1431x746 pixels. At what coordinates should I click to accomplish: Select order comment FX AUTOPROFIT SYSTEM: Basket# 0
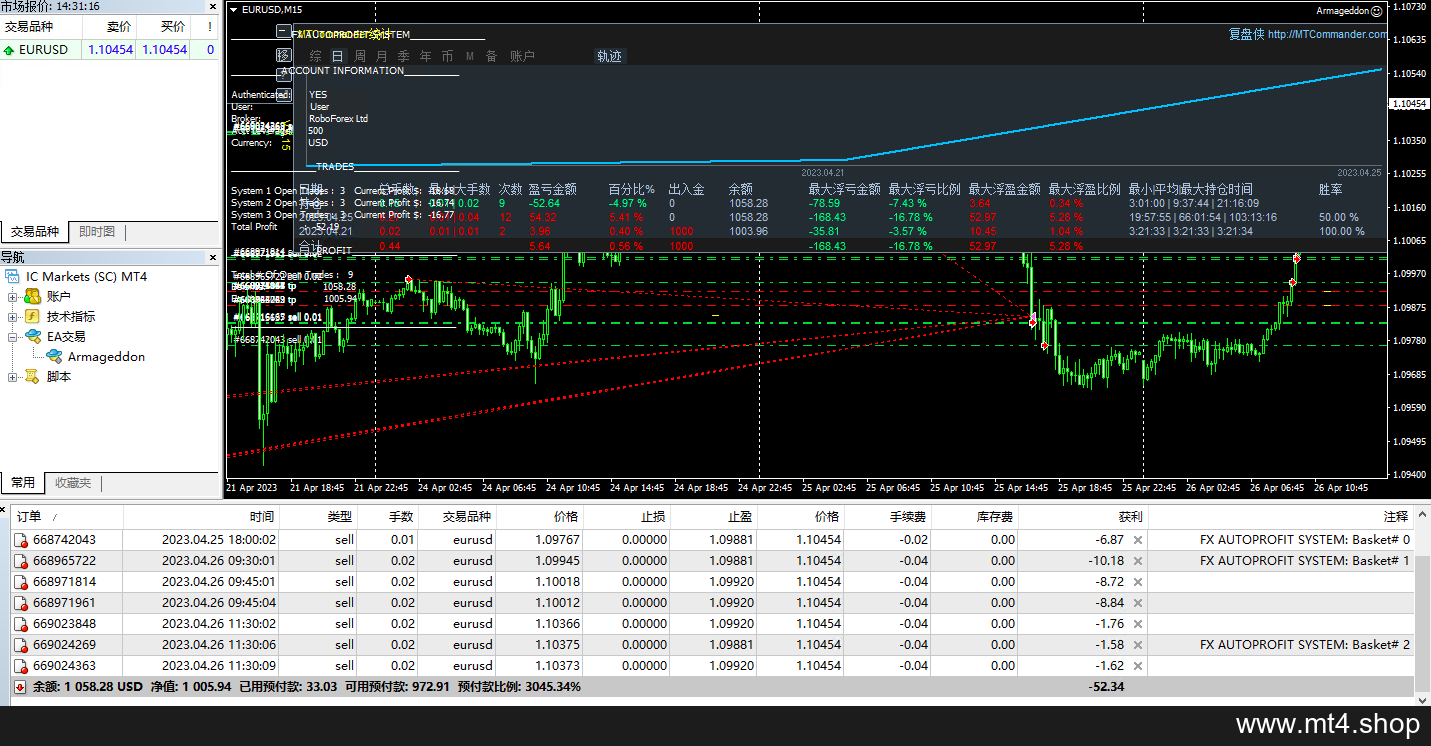point(1305,540)
